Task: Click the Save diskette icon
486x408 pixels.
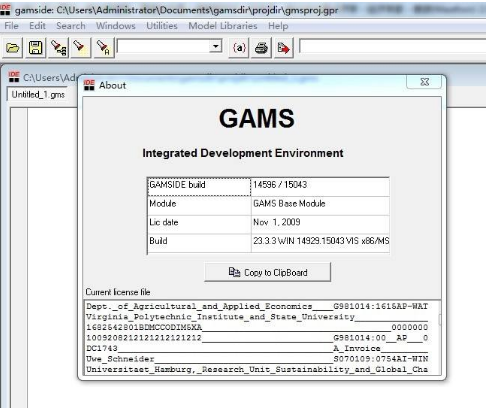Action: click(x=35, y=48)
